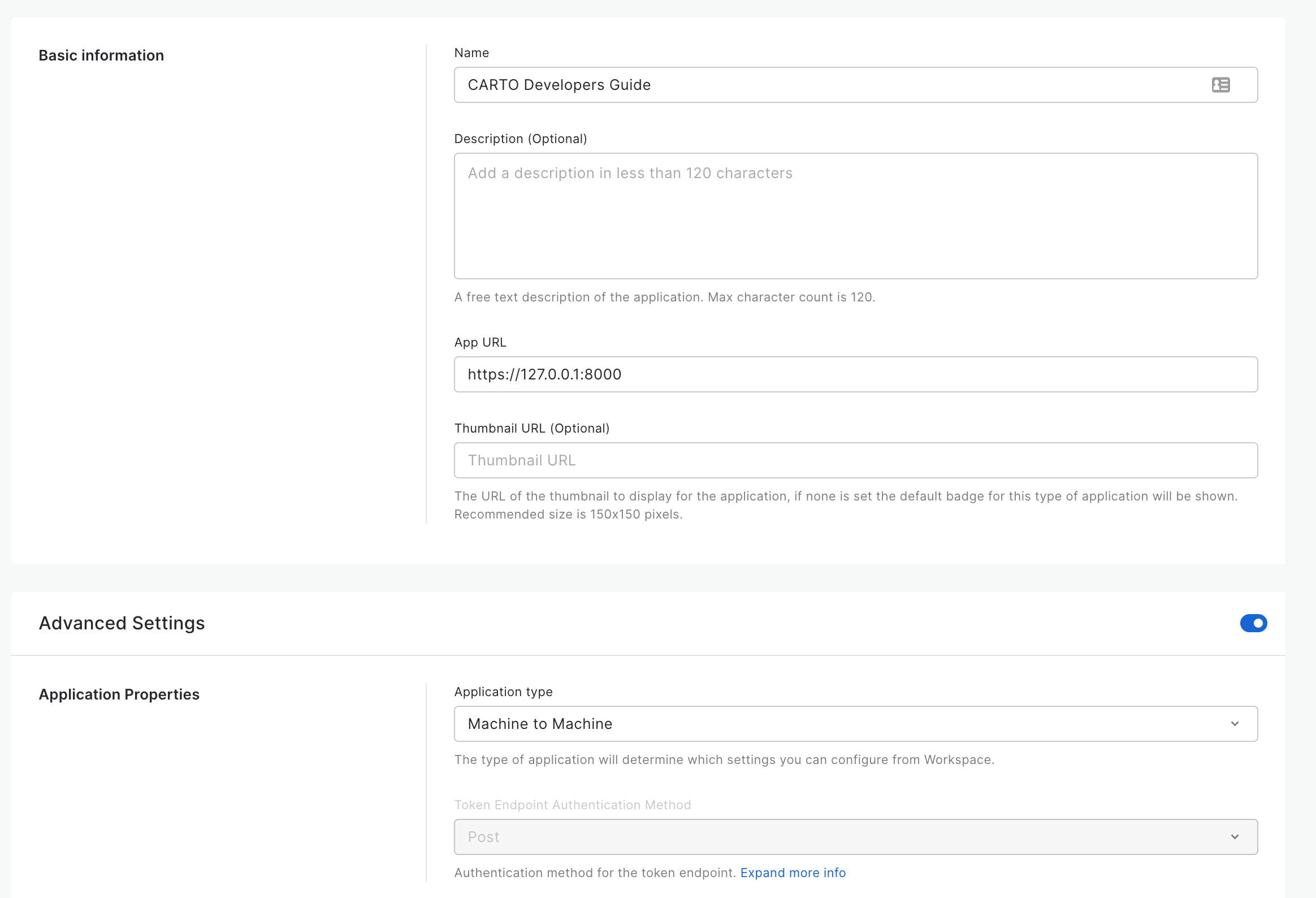
Task: Click the Thumbnail URL (Optional) label
Action: [x=532, y=428]
